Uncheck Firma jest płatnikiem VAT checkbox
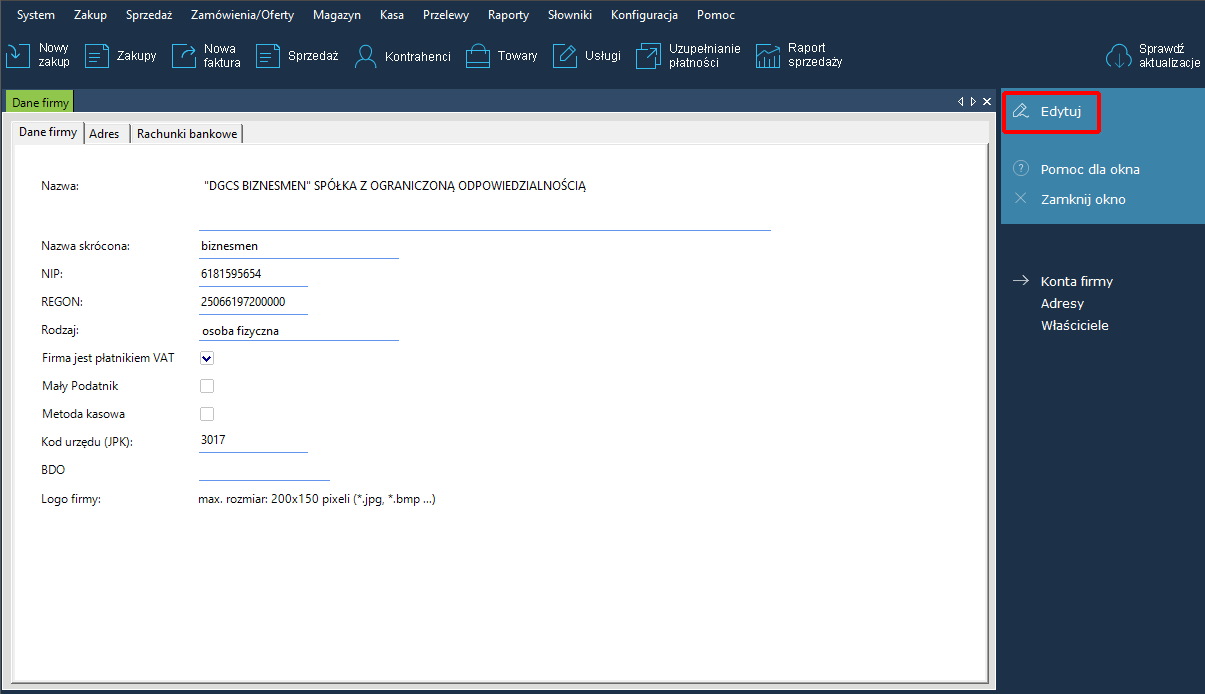 pyautogui.click(x=207, y=358)
